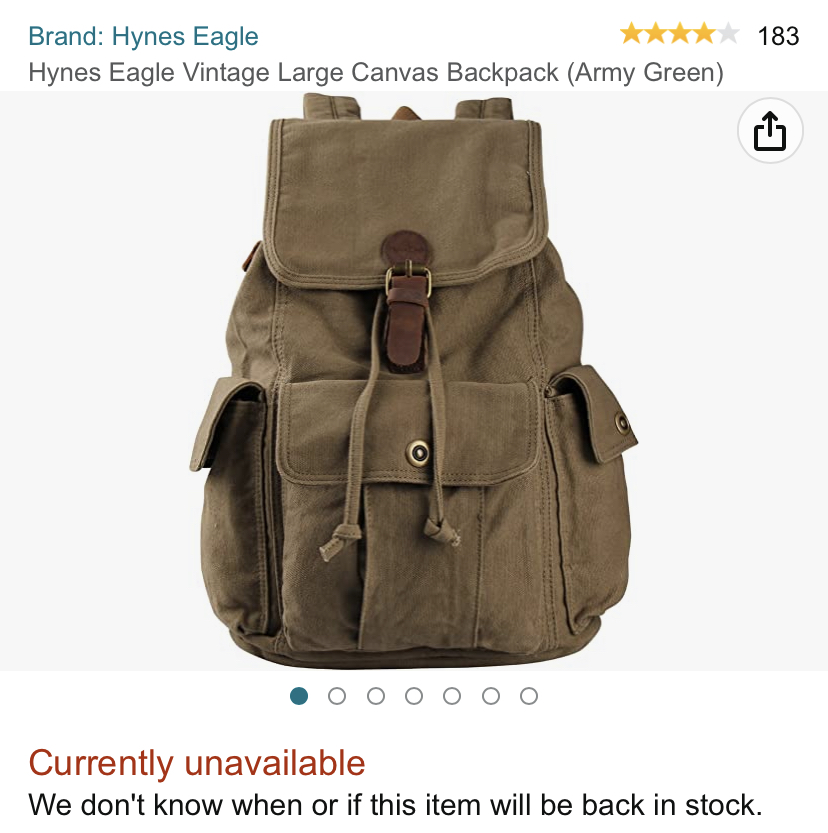Image resolution: width=828 pixels, height=833 pixels.
Task: Select the fifth image carousel dot
Action: 452,695
